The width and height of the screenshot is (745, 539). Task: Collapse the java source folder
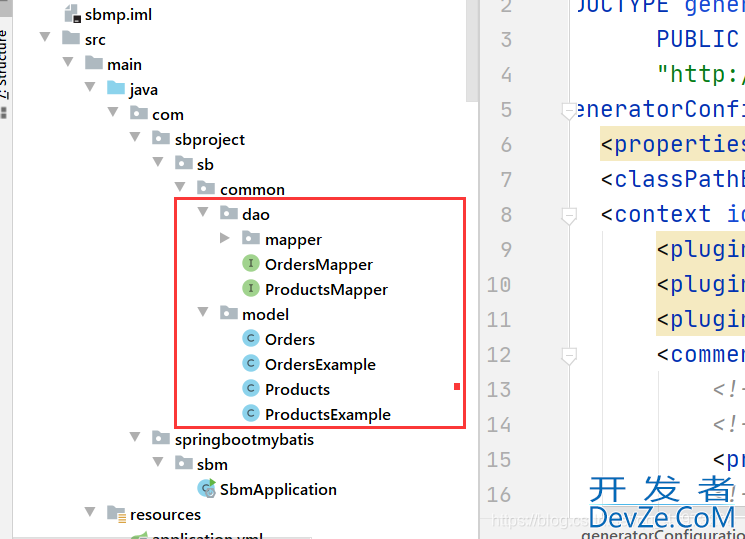click(x=90, y=87)
